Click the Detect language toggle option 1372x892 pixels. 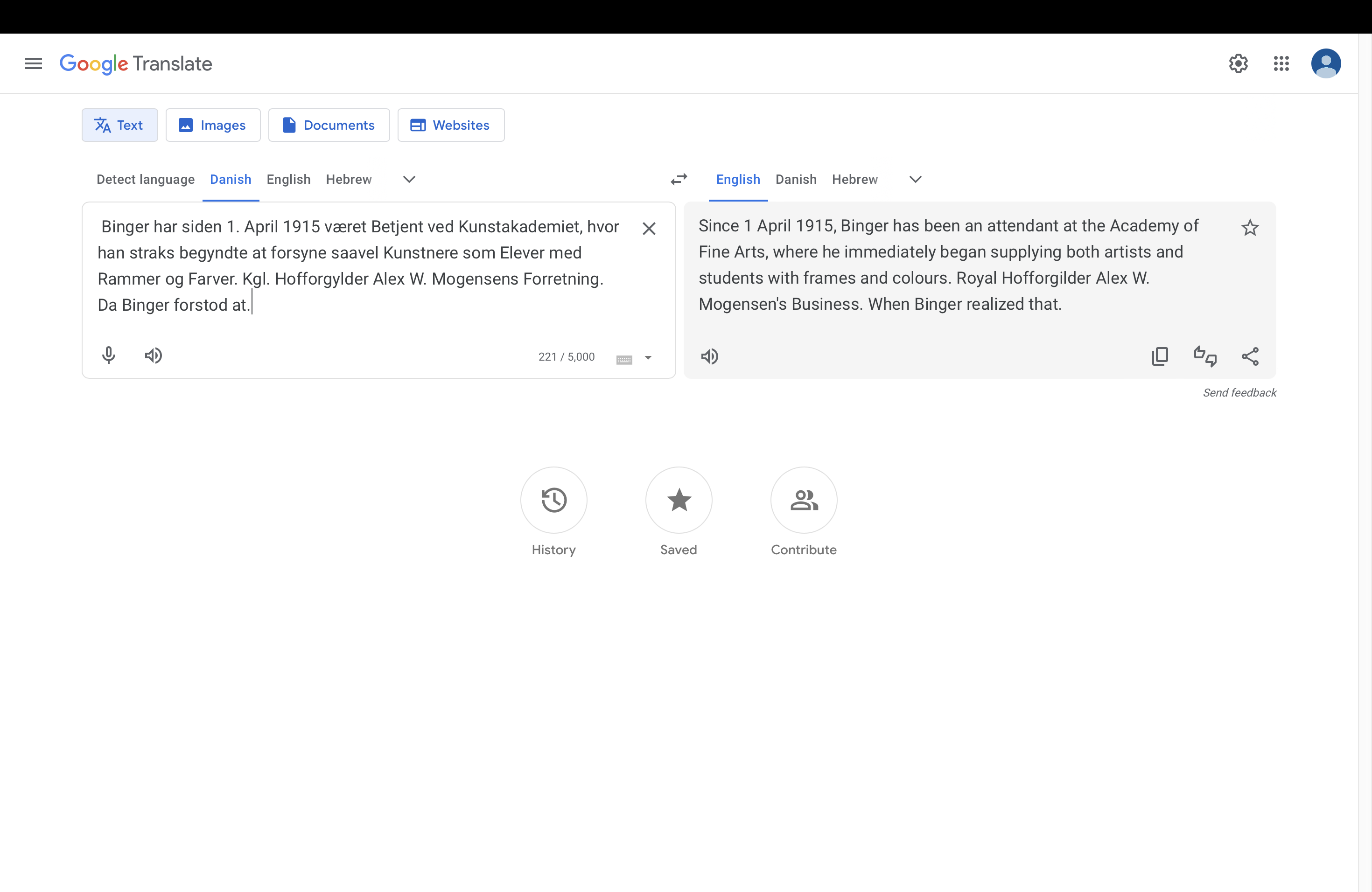[x=145, y=180]
